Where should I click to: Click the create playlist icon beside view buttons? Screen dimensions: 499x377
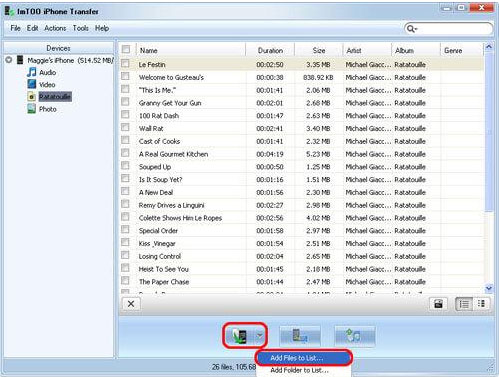438,304
